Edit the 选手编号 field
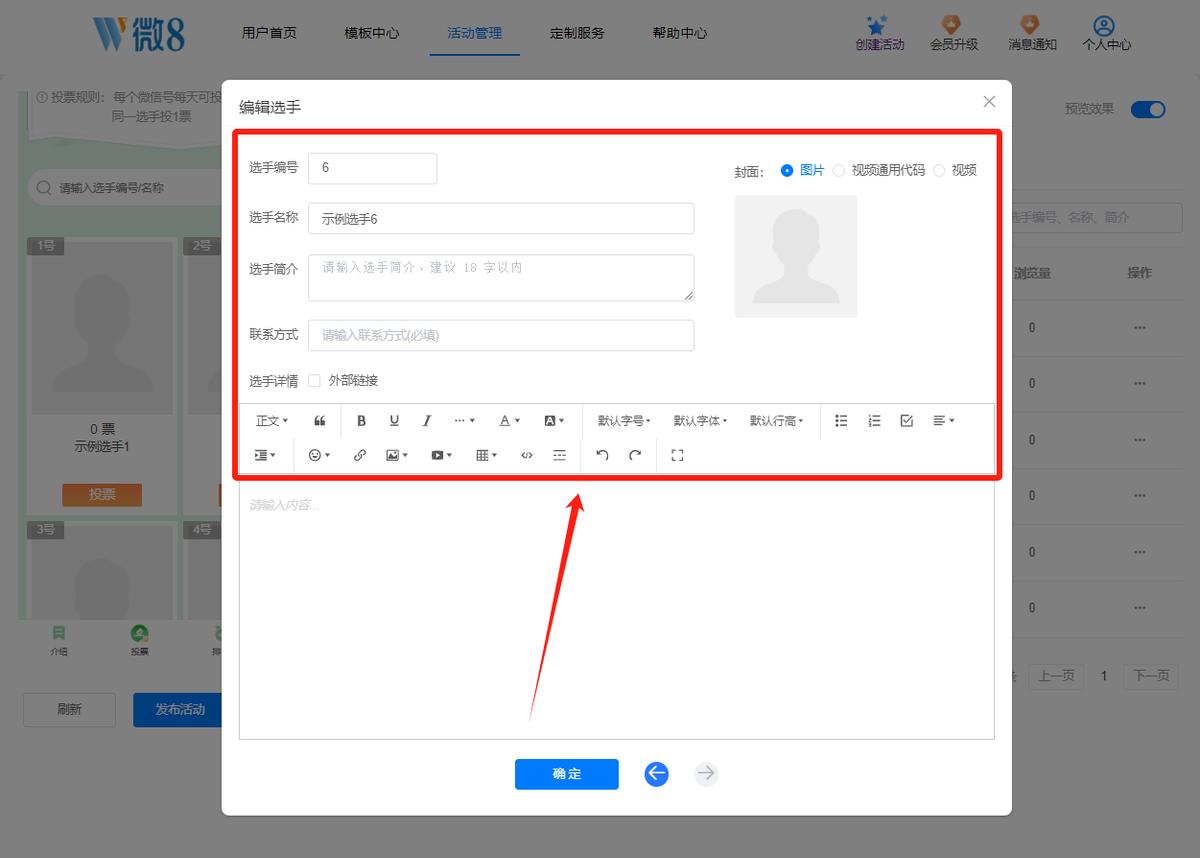The image size is (1200, 858). coord(373,168)
